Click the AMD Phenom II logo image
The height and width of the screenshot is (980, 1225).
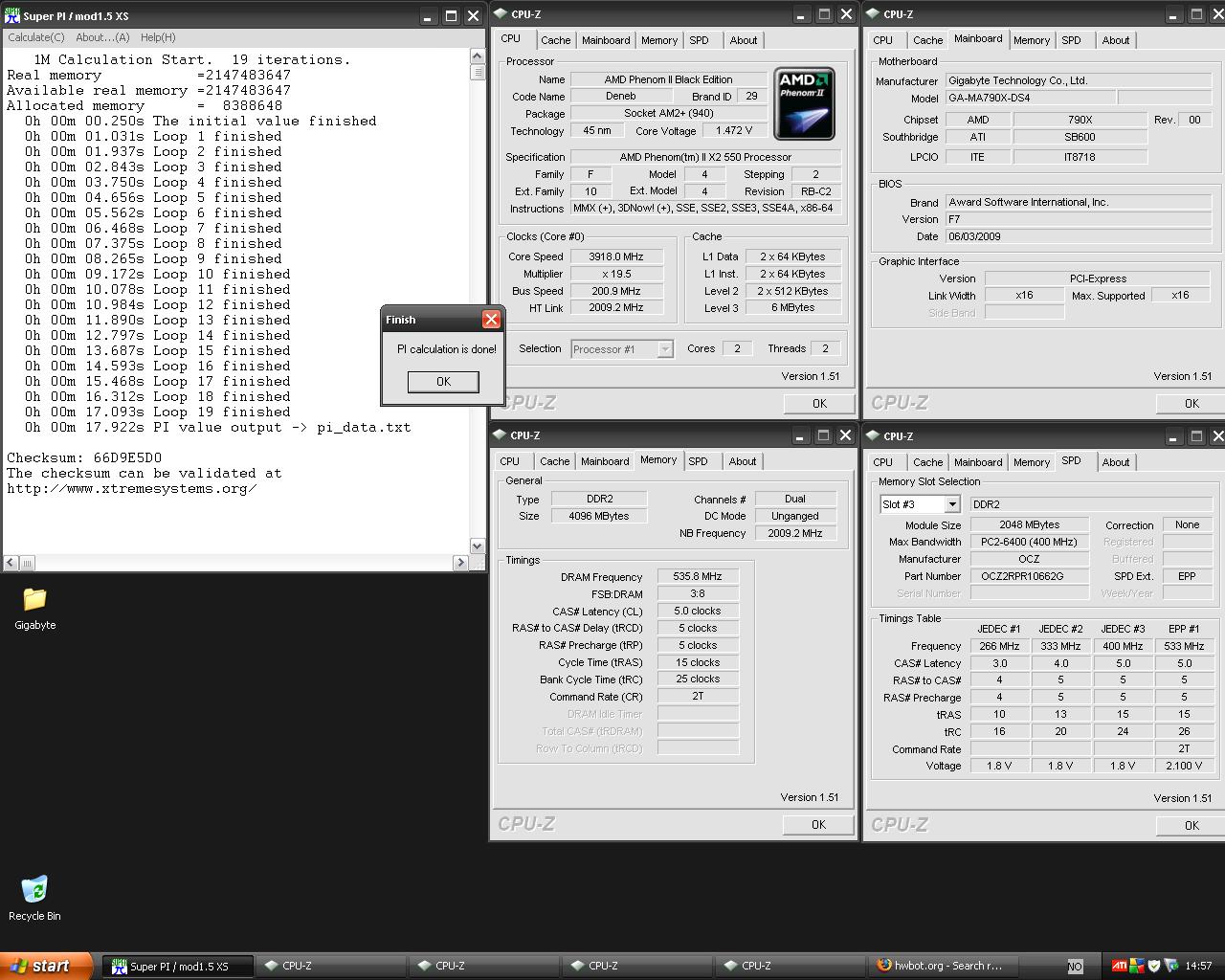coord(804,103)
